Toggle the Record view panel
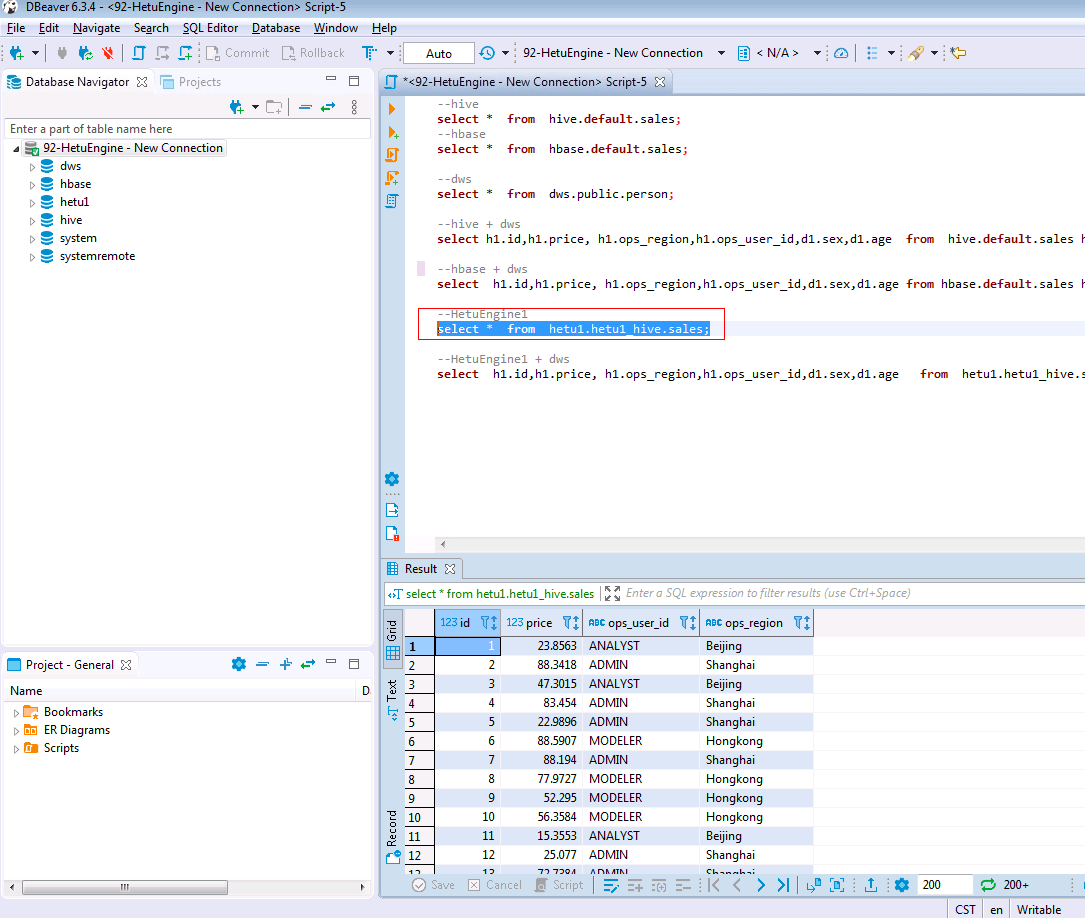The width and height of the screenshot is (1085, 918). [x=392, y=836]
